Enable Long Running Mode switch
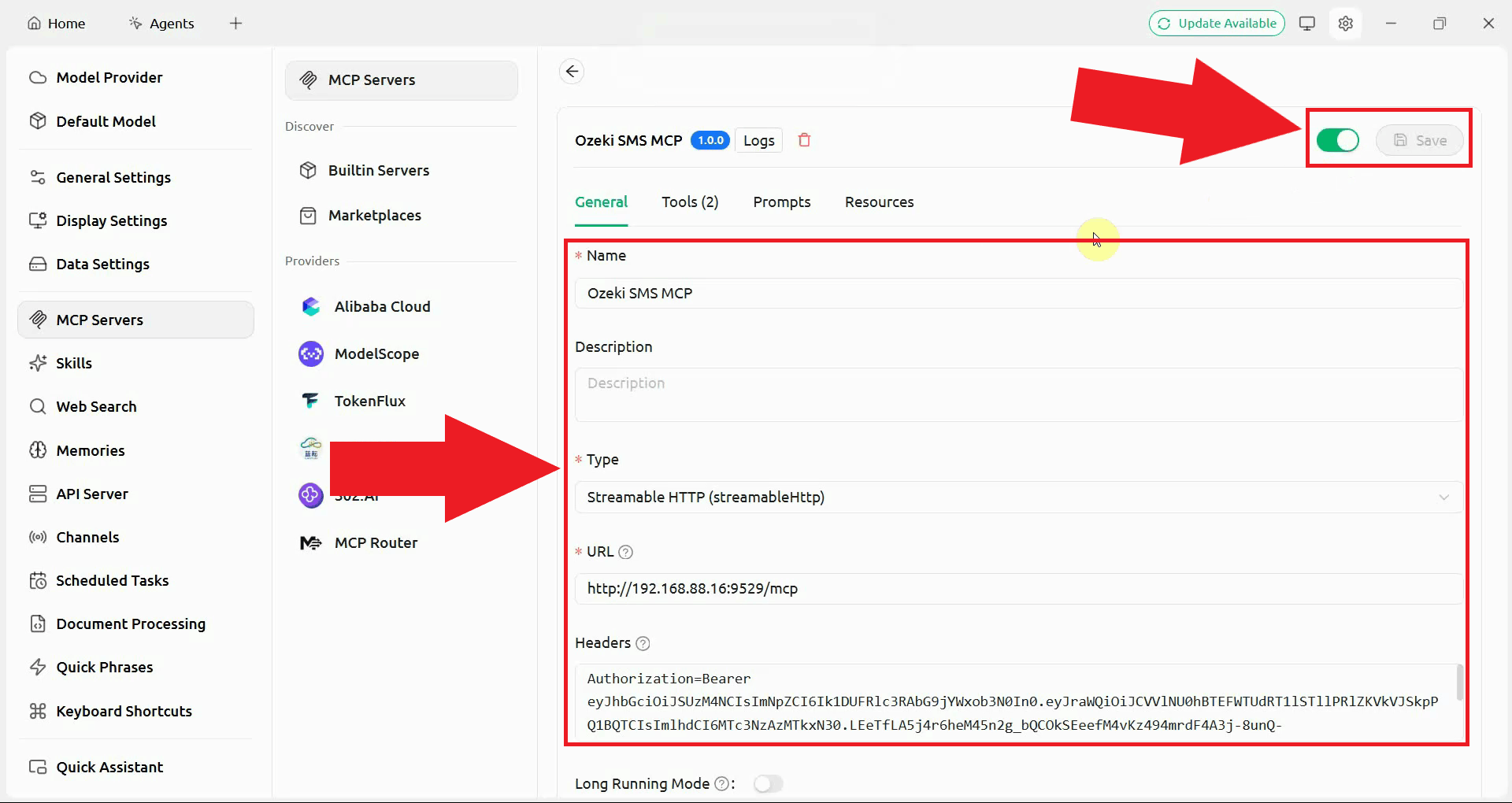 pos(768,784)
